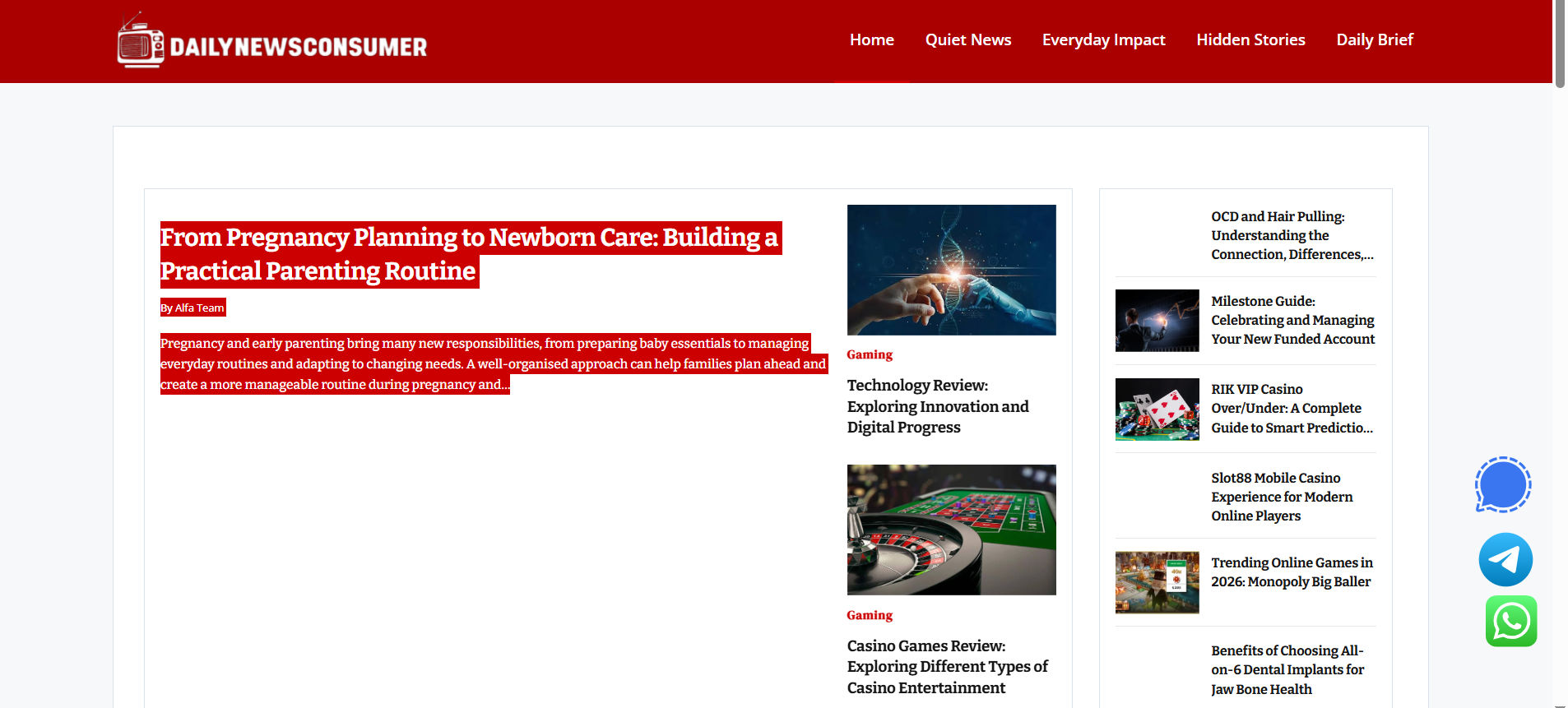Click the DailyNewsConsumer TV logo icon
1568x708 pixels.
[140, 40]
